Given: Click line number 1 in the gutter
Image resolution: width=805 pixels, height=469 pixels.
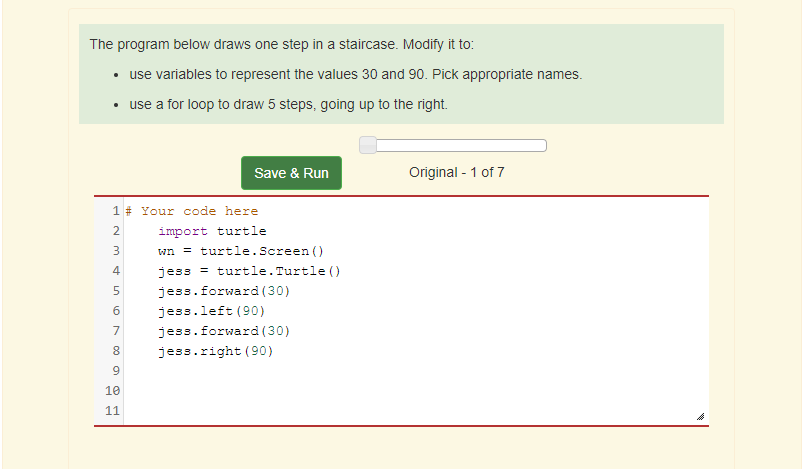Looking at the screenshot, I should [116, 211].
